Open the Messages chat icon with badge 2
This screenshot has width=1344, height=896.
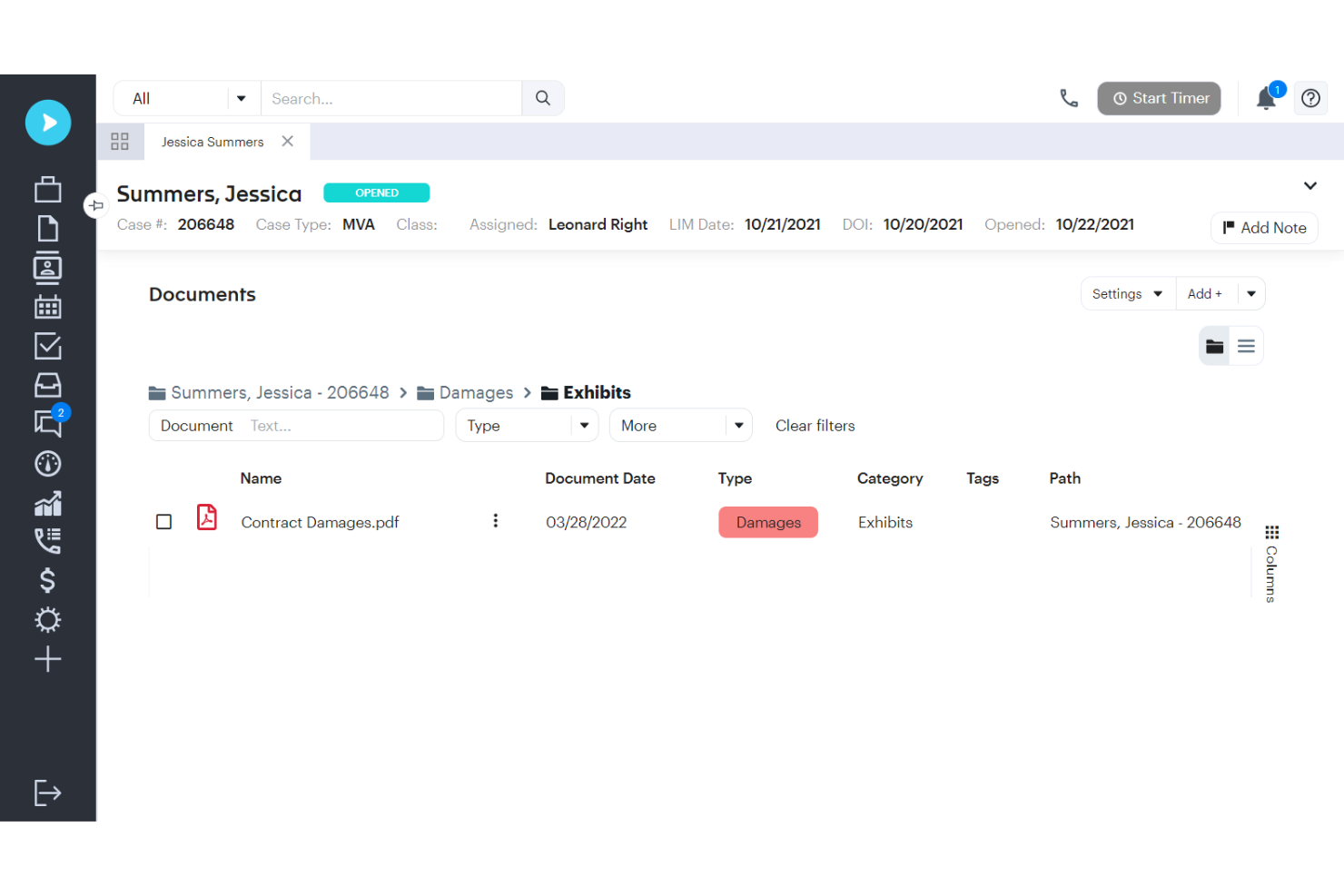48,423
